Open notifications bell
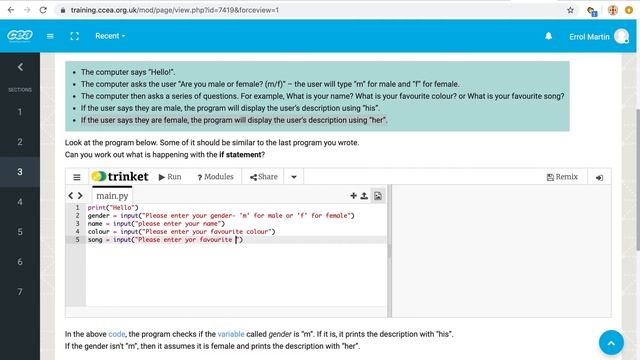The image size is (640, 360). pos(549,36)
